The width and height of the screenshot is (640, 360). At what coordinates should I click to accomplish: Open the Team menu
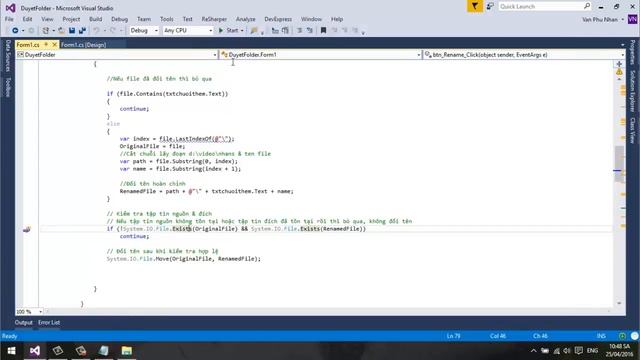click(144, 19)
